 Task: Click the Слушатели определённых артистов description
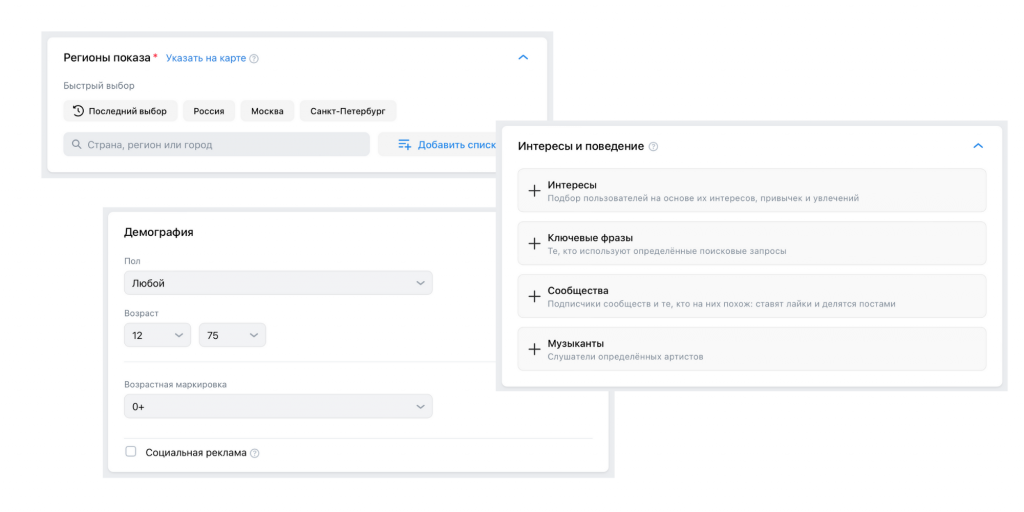pyautogui.click(x=626, y=357)
